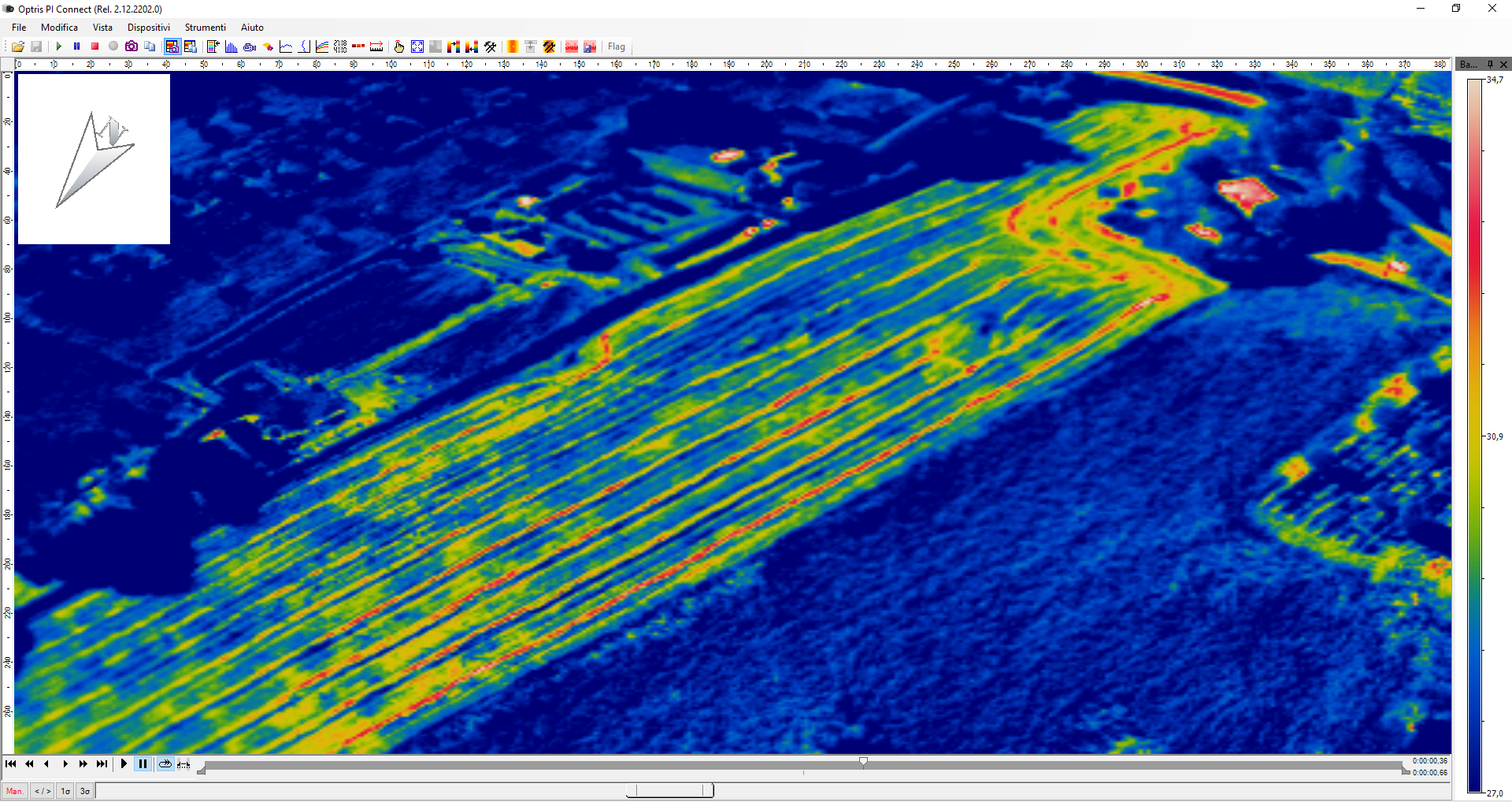1512x802 pixels.
Task: Click the temperature profile graph icon
Action: (x=286, y=47)
